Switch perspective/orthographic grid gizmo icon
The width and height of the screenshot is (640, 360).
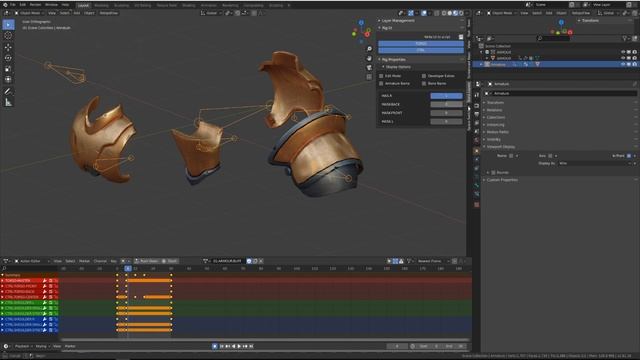tap(369, 77)
